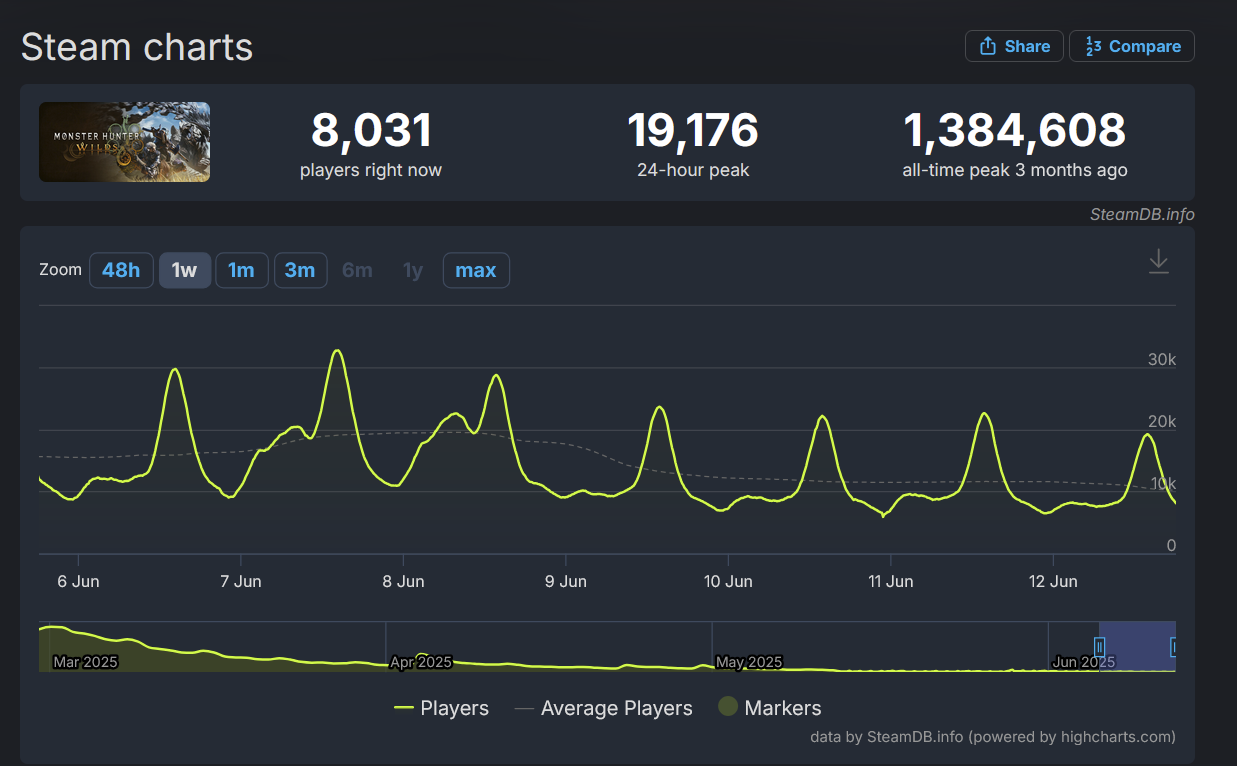Download chart data via download icon
Image resolution: width=1237 pixels, height=766 pixels.
(x=1158, y=261)
